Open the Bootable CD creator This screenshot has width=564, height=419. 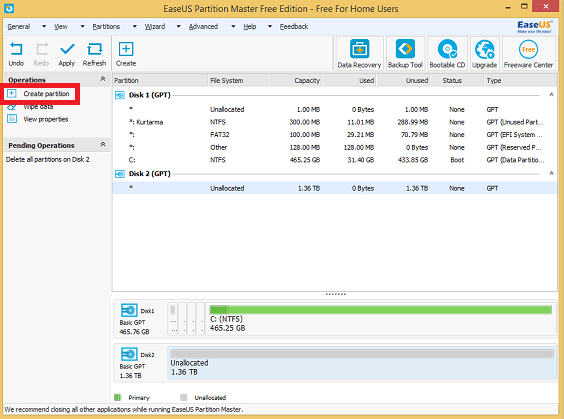point(447,54)
